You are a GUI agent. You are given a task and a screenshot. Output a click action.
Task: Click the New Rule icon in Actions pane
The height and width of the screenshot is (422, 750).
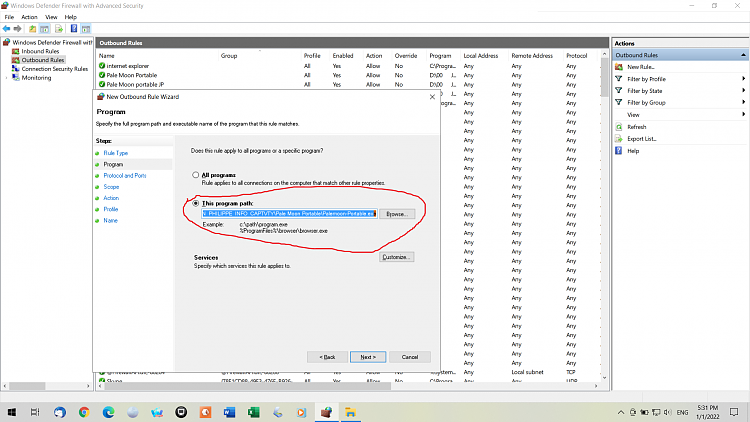619,67
